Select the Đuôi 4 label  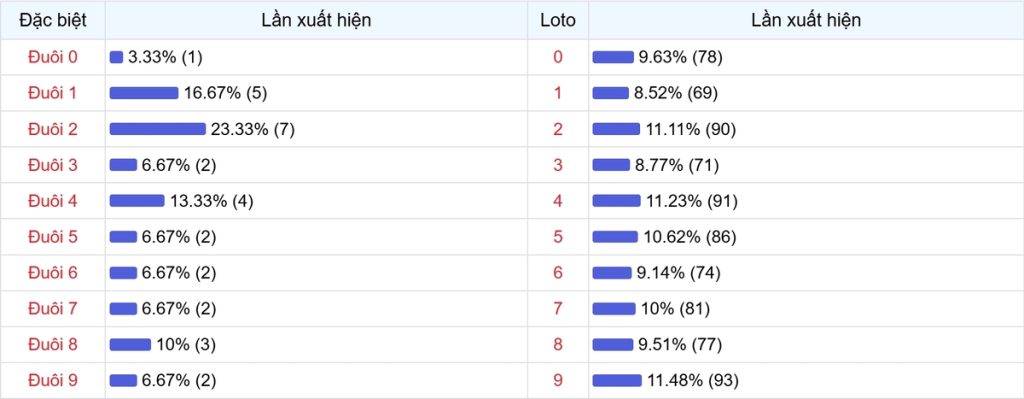[x=52, y=201]
